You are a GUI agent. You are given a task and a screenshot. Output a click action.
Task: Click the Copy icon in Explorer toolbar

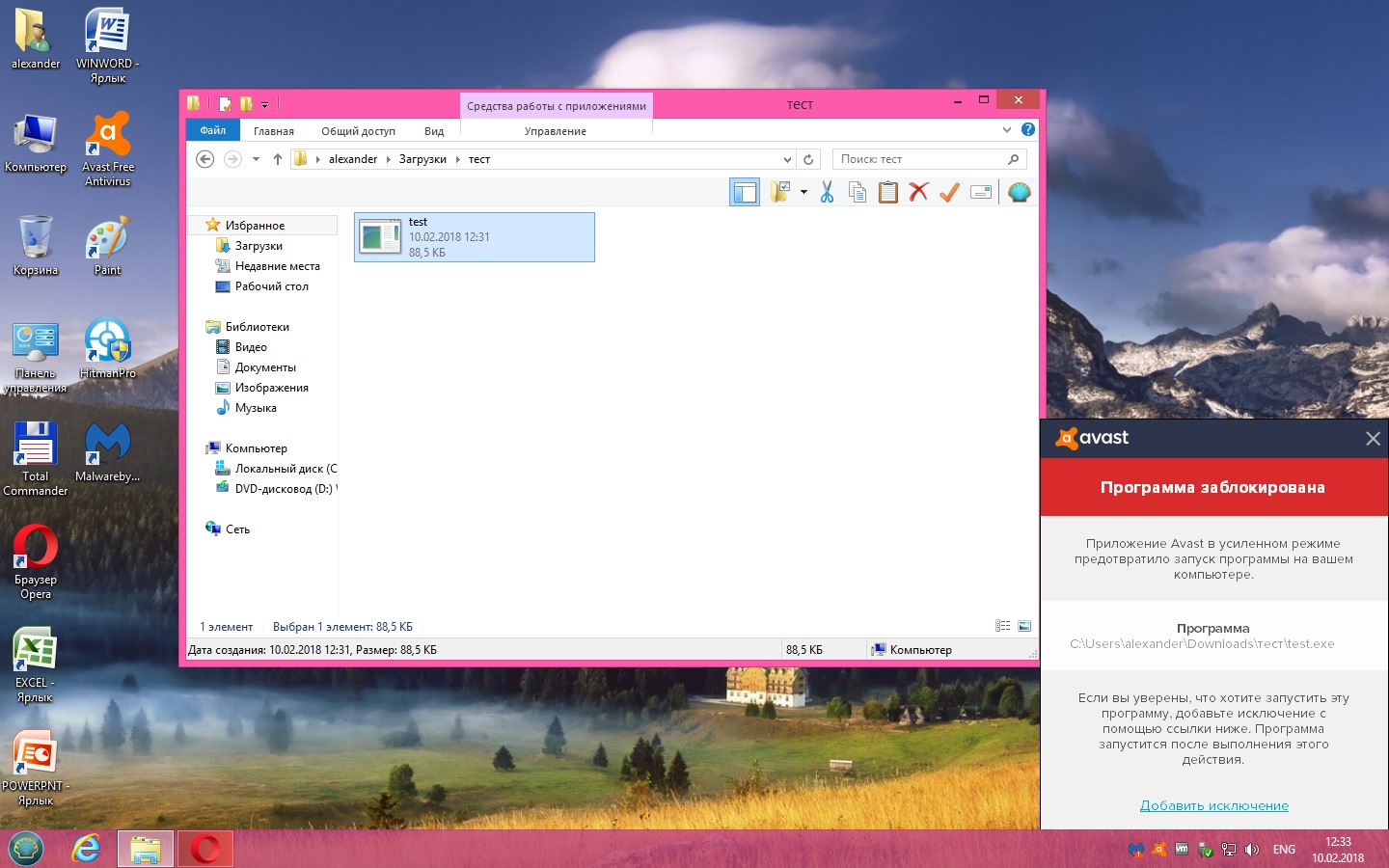point(858,192)
